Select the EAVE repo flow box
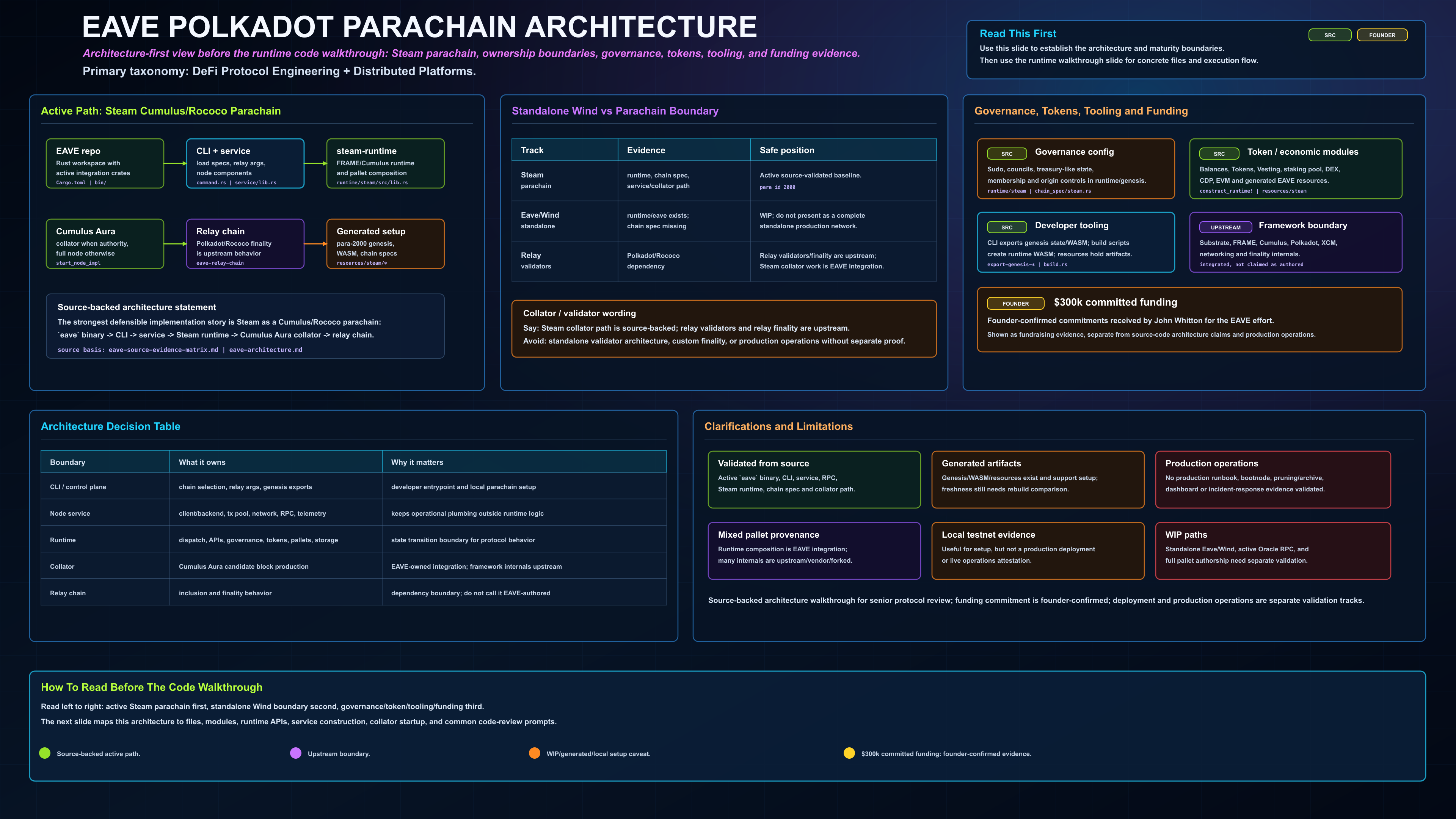 [x=105, y=163]
